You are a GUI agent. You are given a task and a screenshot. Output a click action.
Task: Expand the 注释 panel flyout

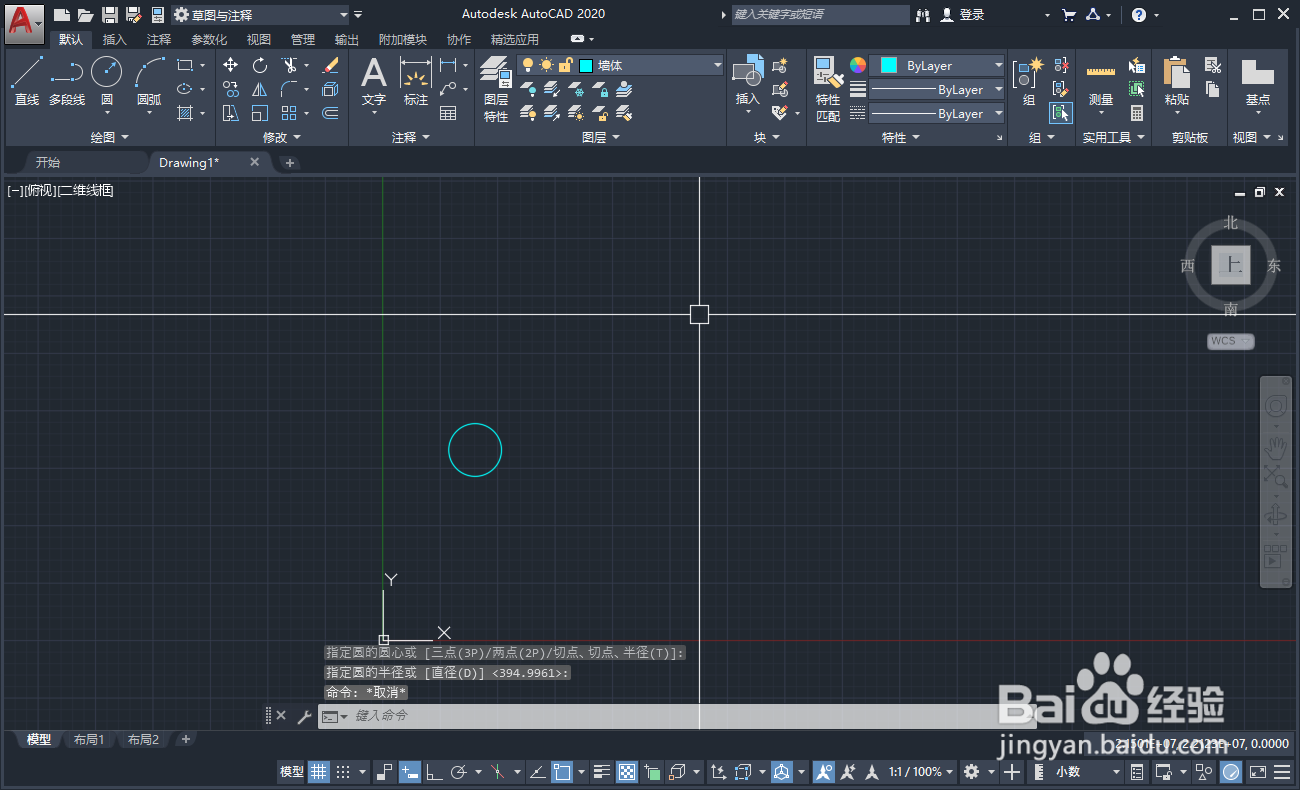coord(411,138)
